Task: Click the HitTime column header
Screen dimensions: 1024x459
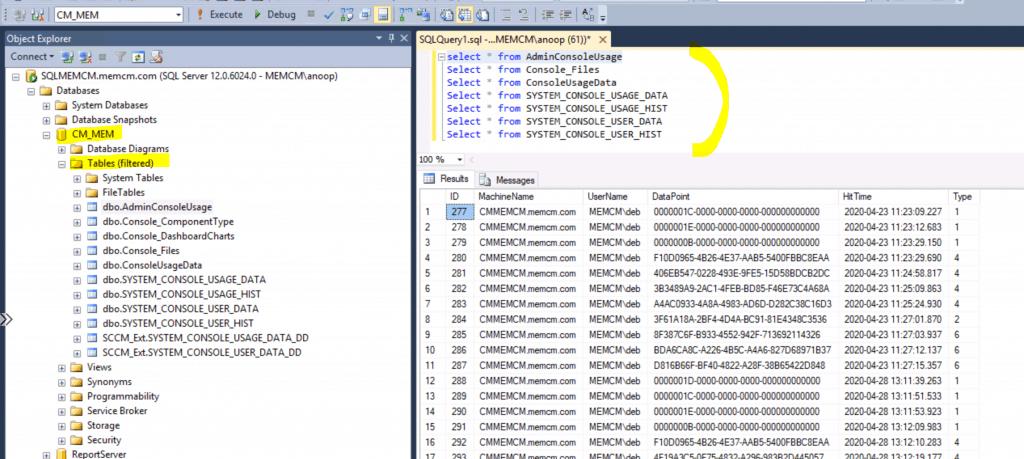Action: click(893, 196)
